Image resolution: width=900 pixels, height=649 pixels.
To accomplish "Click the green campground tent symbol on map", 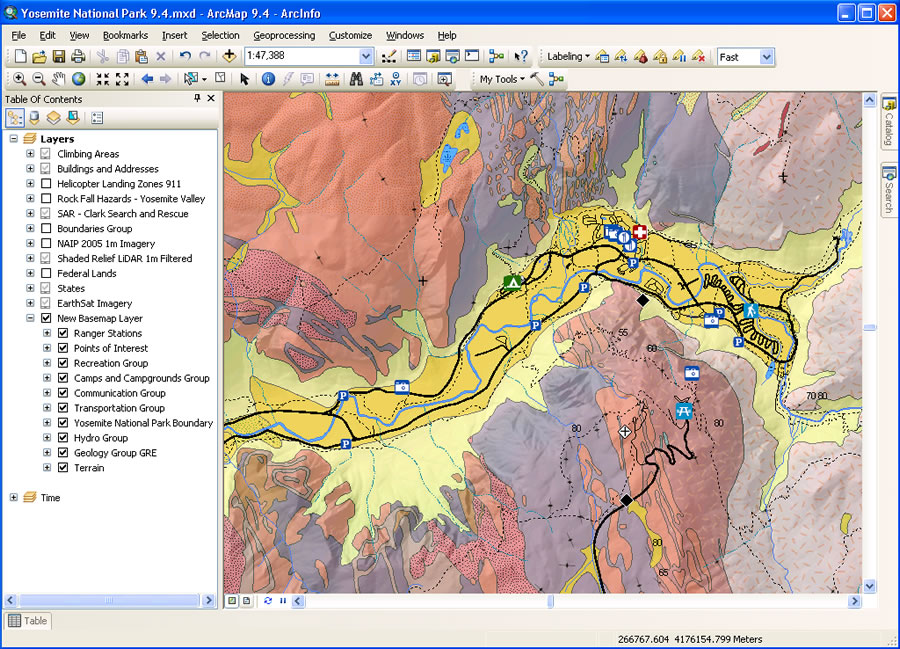I will tap(512, 282).
